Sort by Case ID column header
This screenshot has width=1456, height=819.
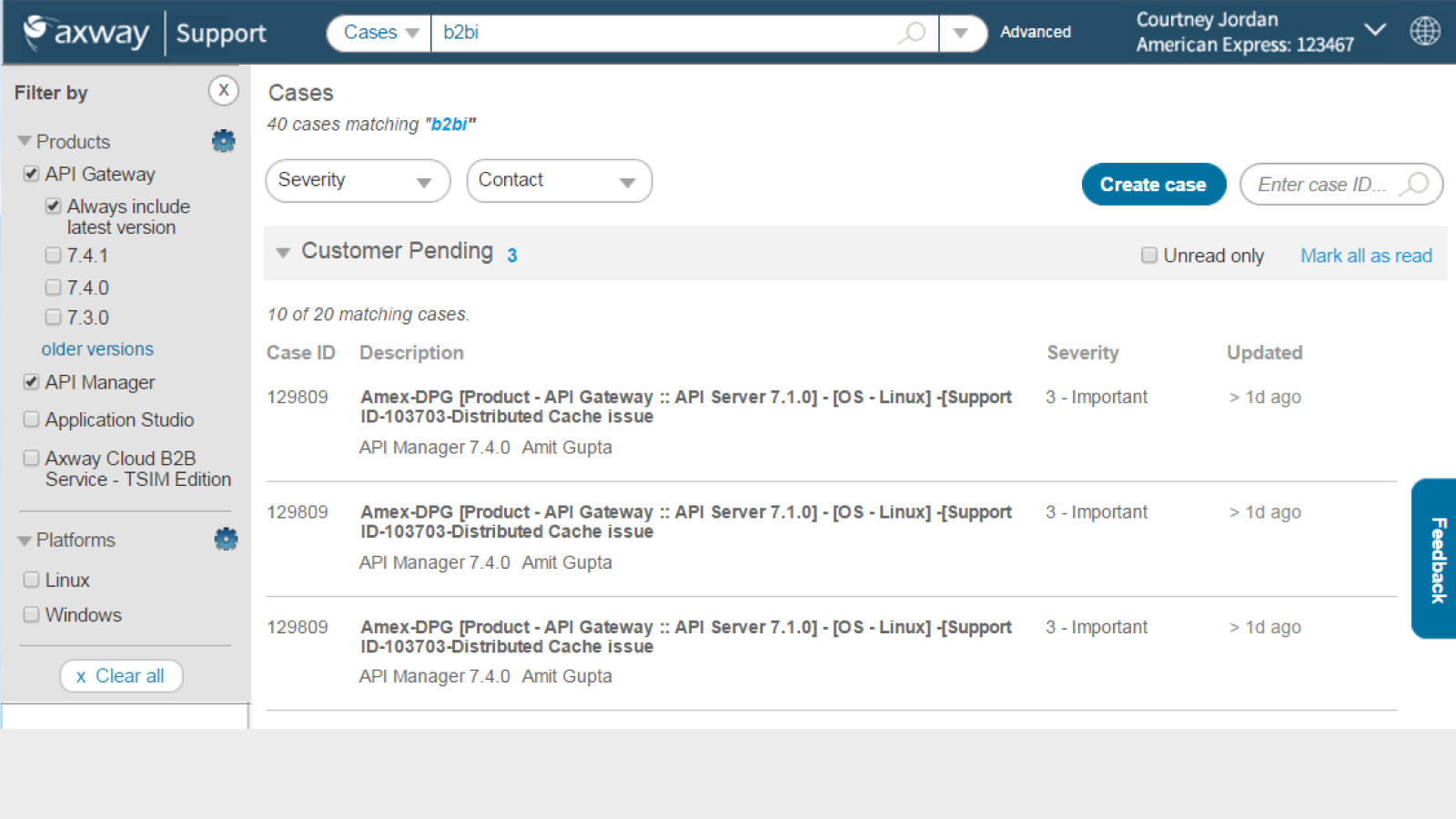click(301, 353)
